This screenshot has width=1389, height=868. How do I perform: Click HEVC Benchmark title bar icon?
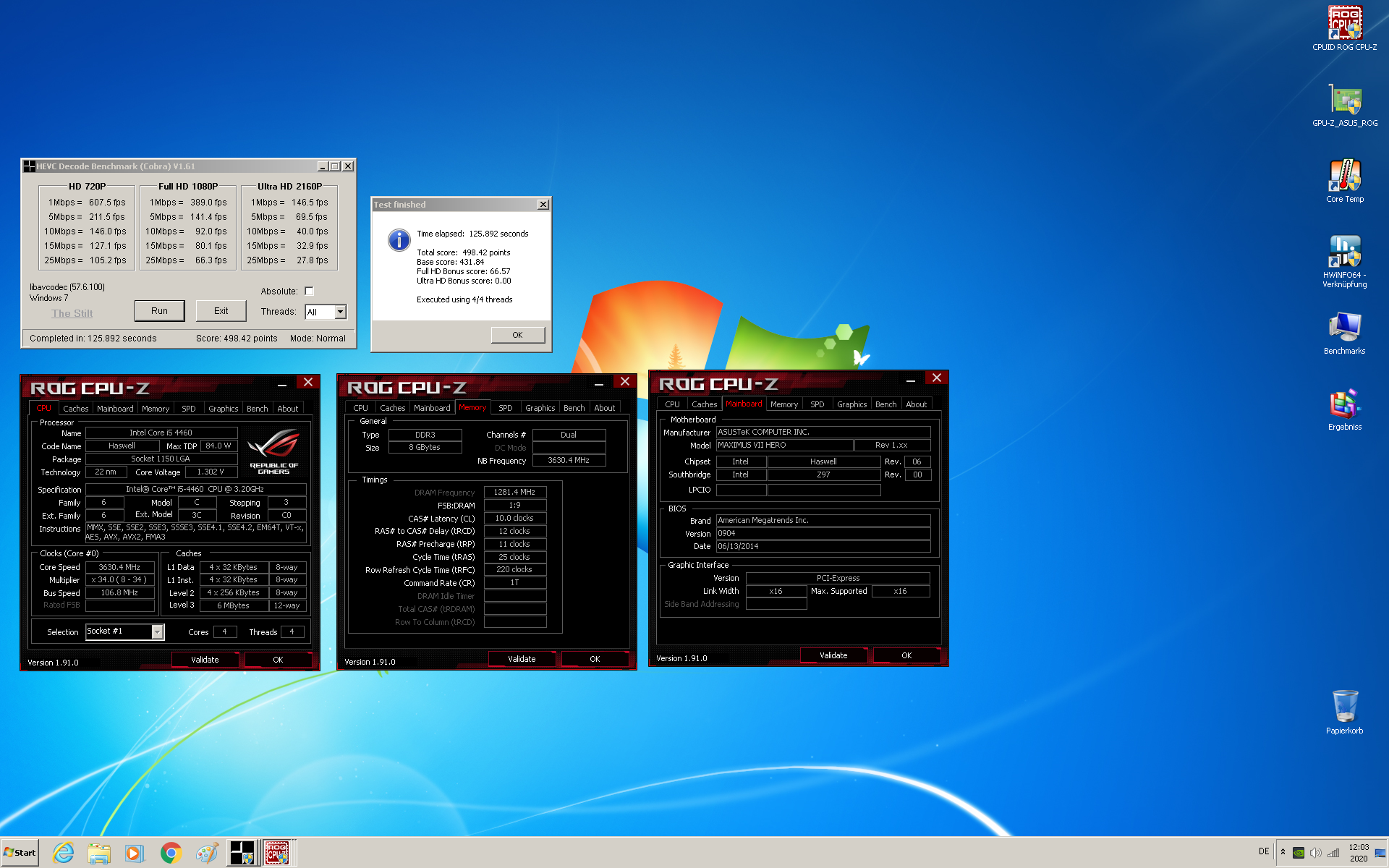click(x=29, y=166)
